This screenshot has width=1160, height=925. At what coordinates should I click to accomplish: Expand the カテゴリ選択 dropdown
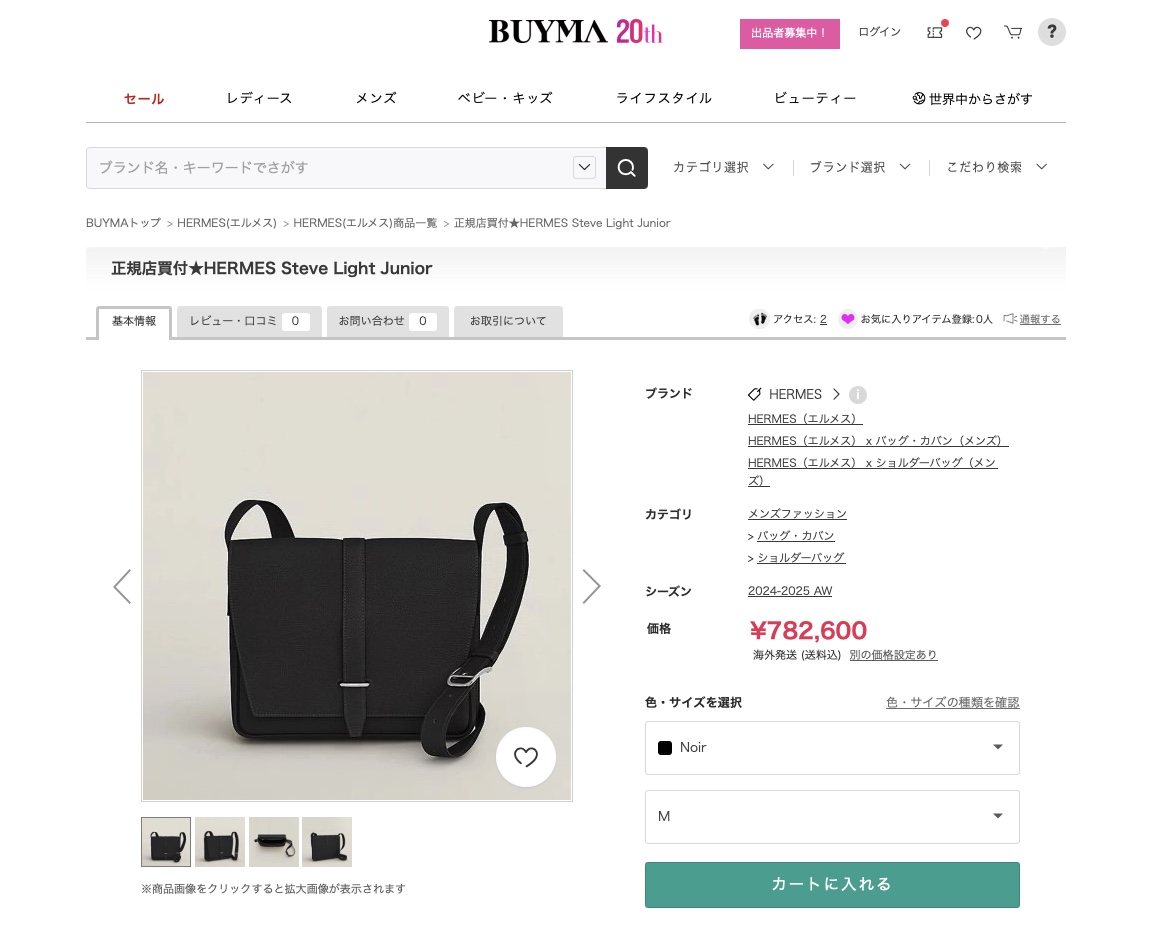[723, 167]
